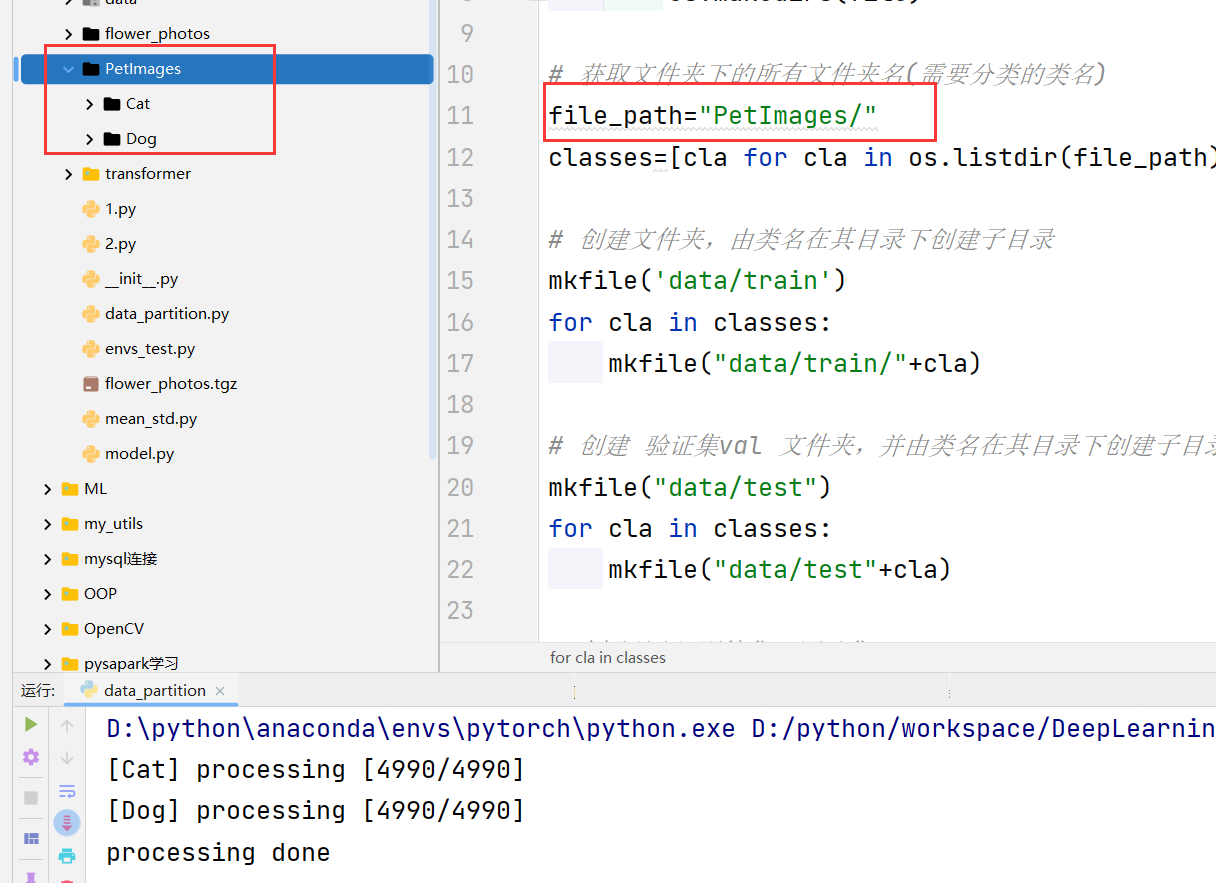The height and width of the screenshot is (883, 1216).
Task: Expand the Dog folder
Action: pos(90,139)
